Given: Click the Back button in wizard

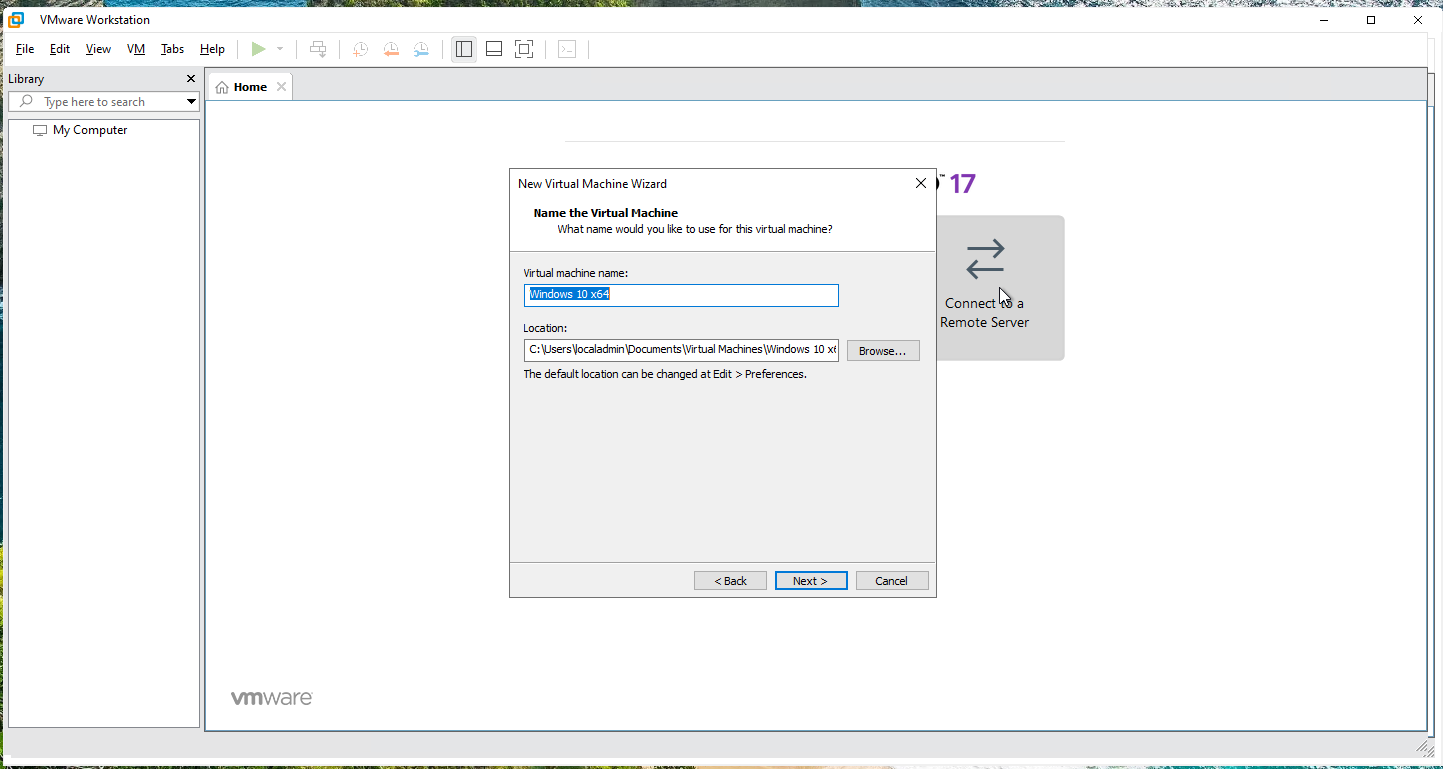Looking at the screenshot, I should point(730,581).
